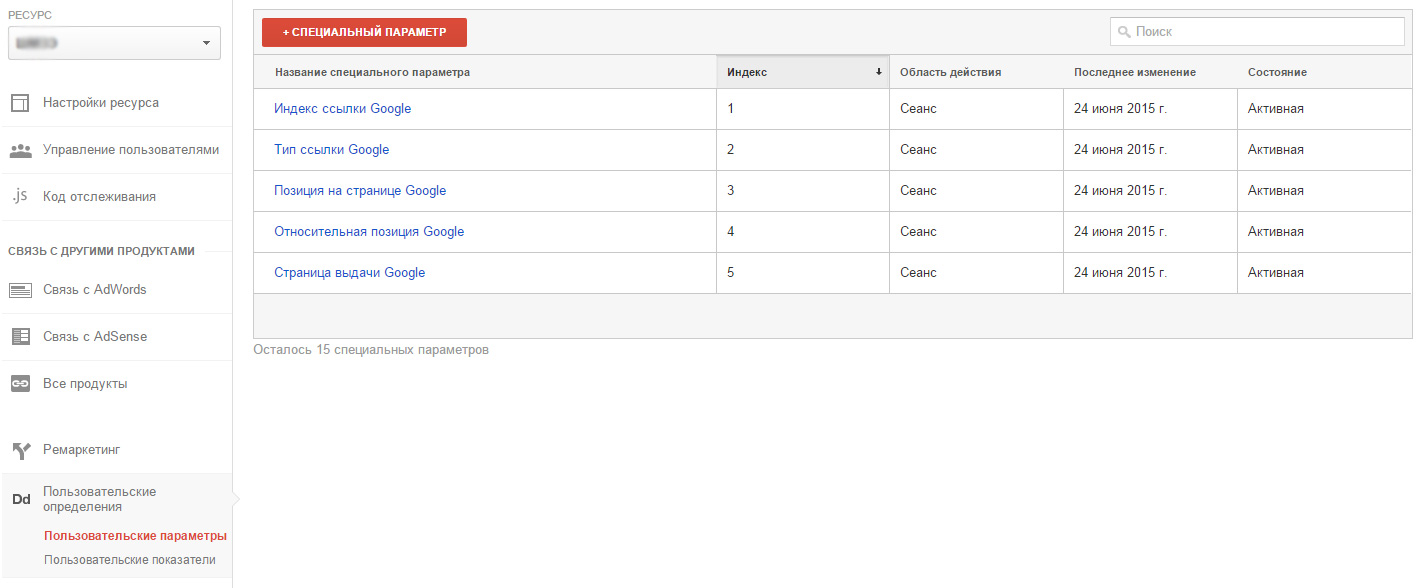This screenshot has height=588, width=1425.
Task: Select Пользовательские показатели submenu item
Action: [130, 560]
